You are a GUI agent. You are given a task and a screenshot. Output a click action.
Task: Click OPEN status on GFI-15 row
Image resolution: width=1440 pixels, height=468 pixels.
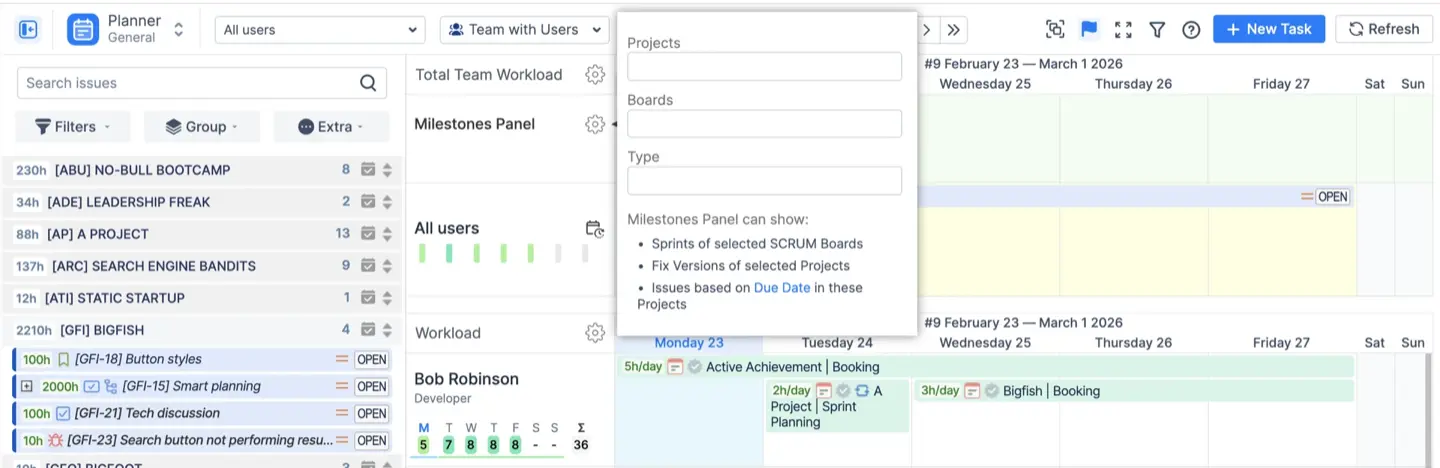coord(372,387)
